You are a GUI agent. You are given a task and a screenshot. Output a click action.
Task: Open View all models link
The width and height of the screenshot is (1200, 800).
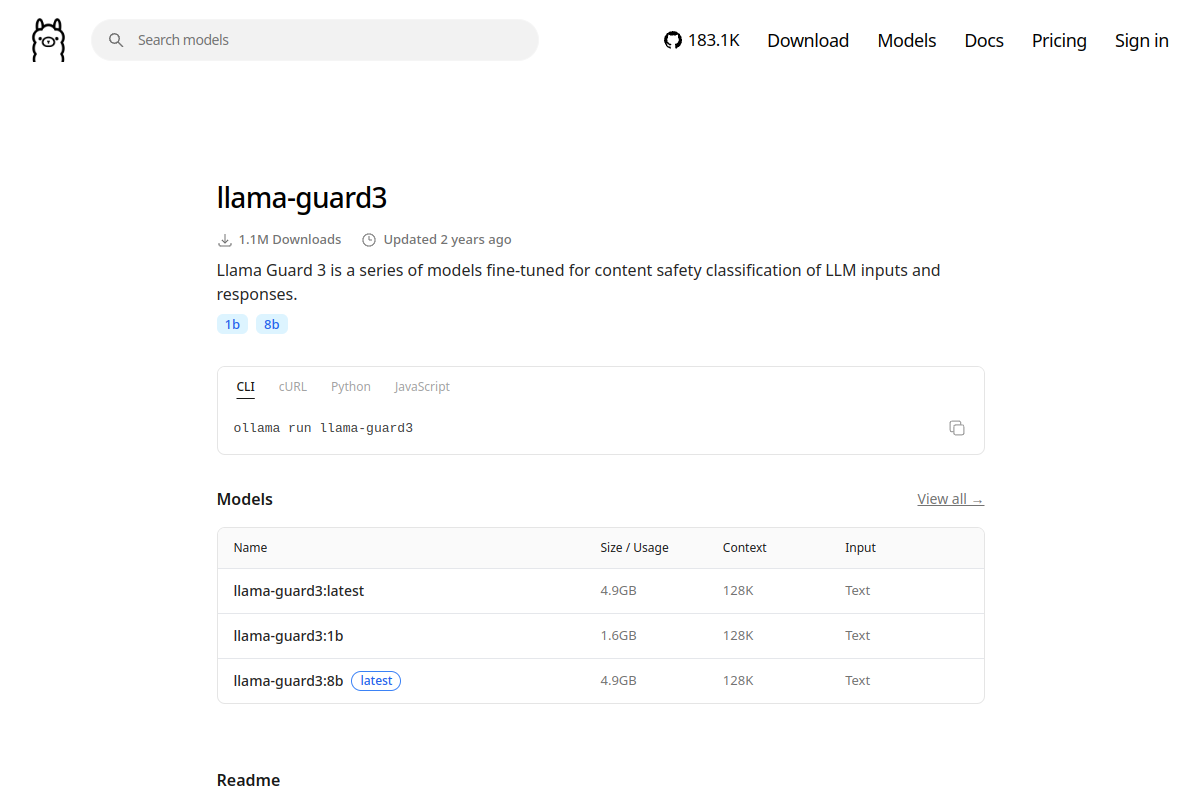click(951, 499)
